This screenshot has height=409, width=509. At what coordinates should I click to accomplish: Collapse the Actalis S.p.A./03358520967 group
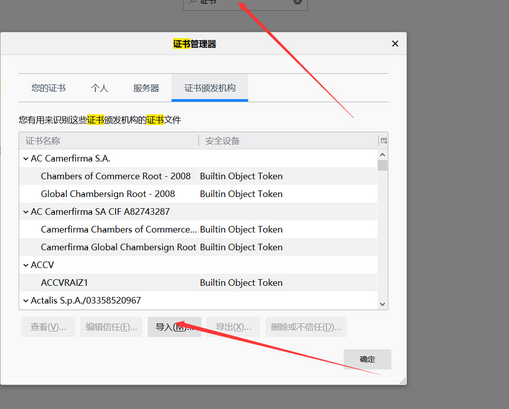point(26,301)
